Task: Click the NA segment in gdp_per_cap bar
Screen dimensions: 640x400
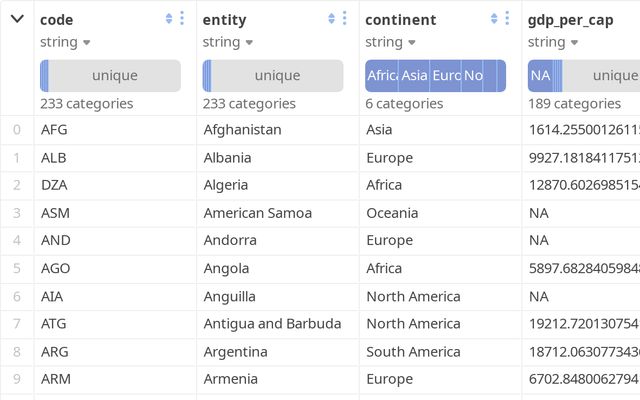Action: tap(540, 76)
